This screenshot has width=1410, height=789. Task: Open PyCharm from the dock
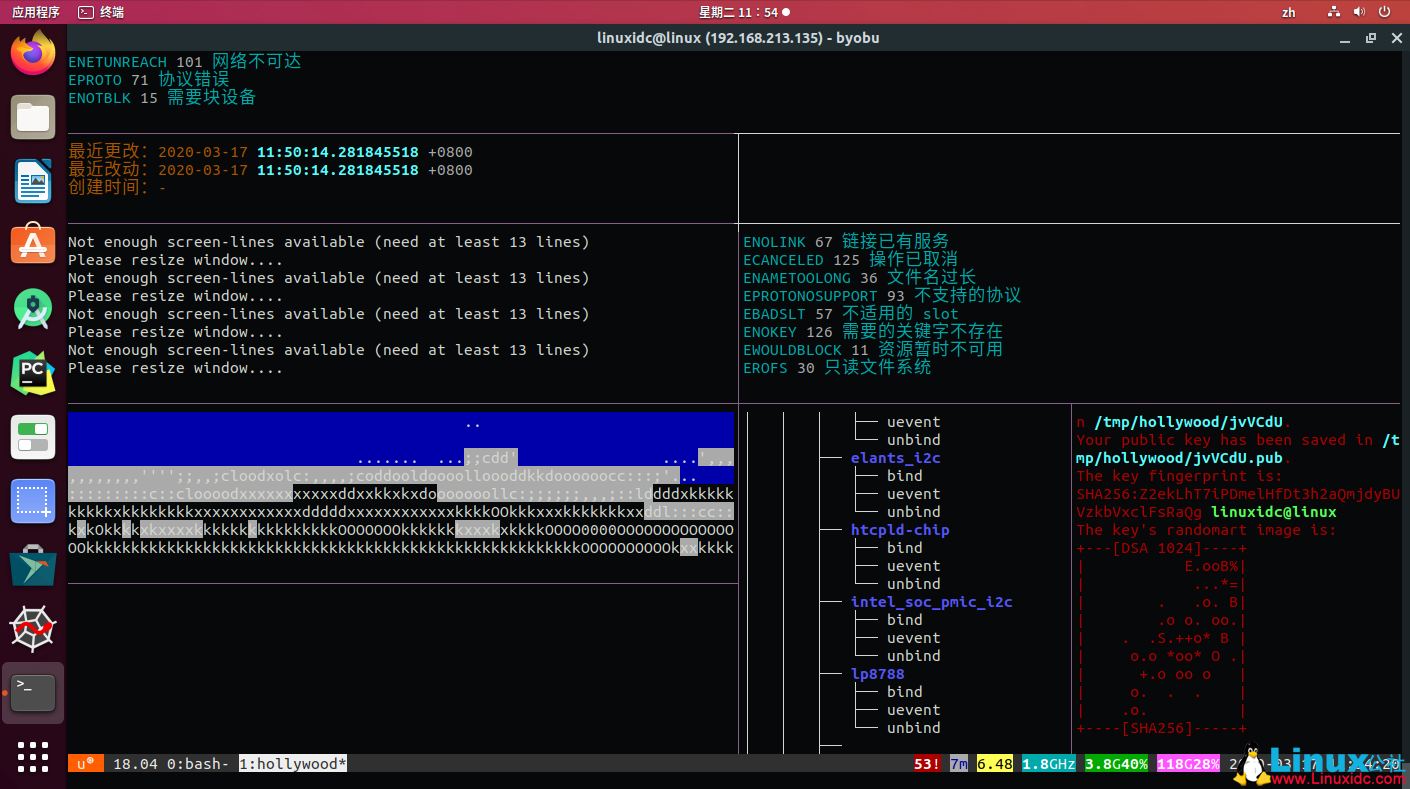click(x=33, y=373)
